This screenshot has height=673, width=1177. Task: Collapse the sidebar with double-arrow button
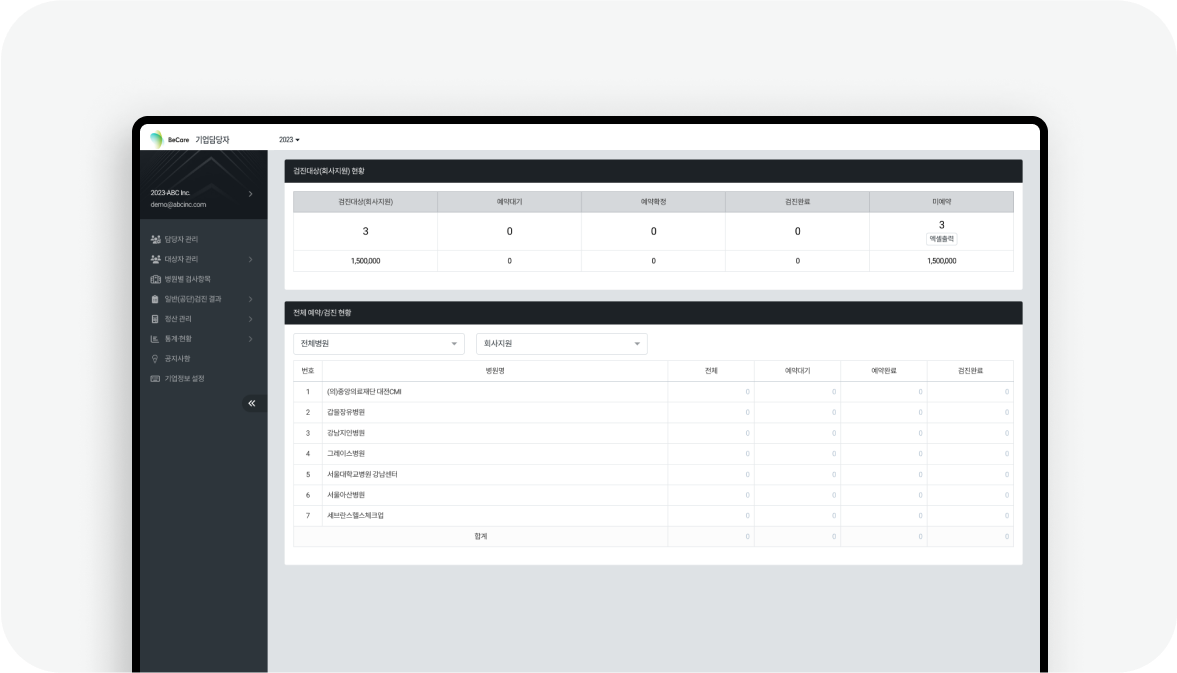coord(252,404)
